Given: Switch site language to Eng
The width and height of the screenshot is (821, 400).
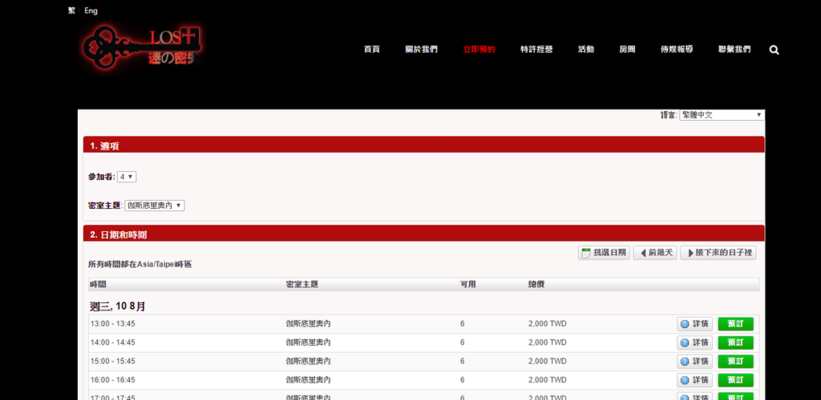Looking at the screenshot, I should point(91,10).
